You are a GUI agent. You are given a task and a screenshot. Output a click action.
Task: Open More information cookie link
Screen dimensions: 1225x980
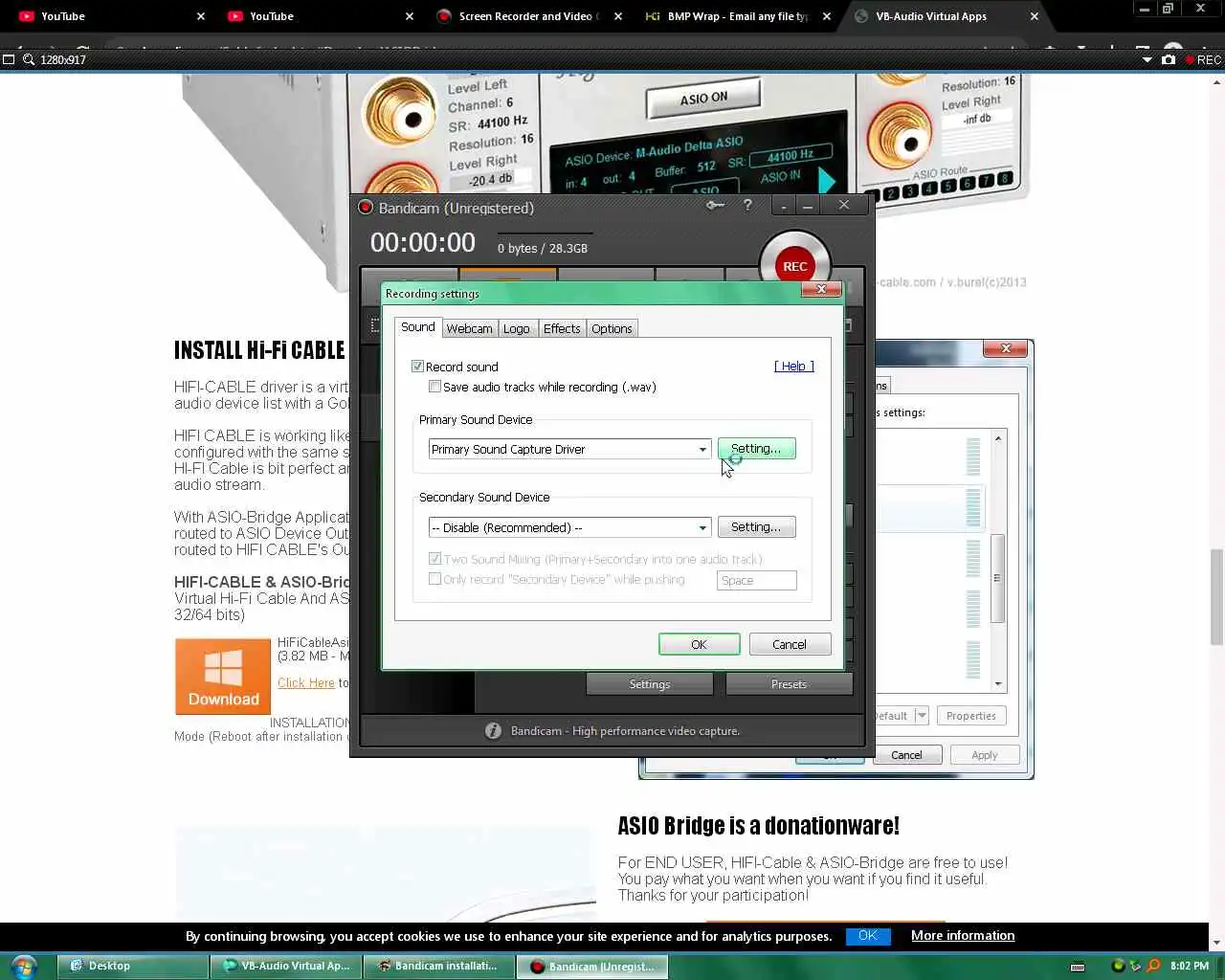(x=963, y=936)
